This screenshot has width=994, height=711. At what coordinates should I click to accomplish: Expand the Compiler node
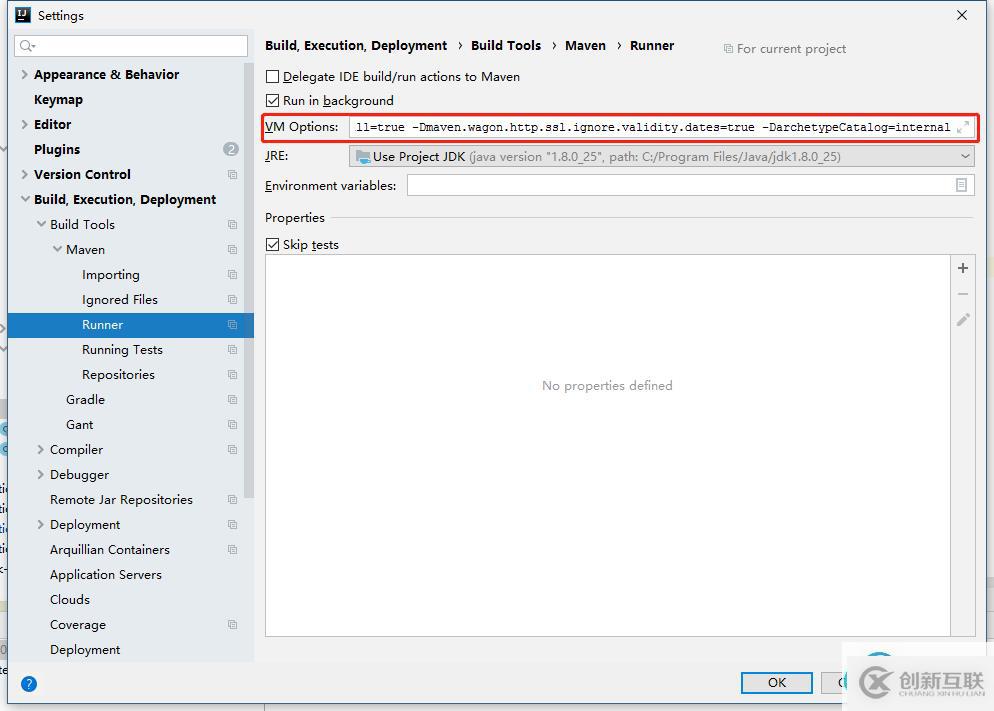41,449
